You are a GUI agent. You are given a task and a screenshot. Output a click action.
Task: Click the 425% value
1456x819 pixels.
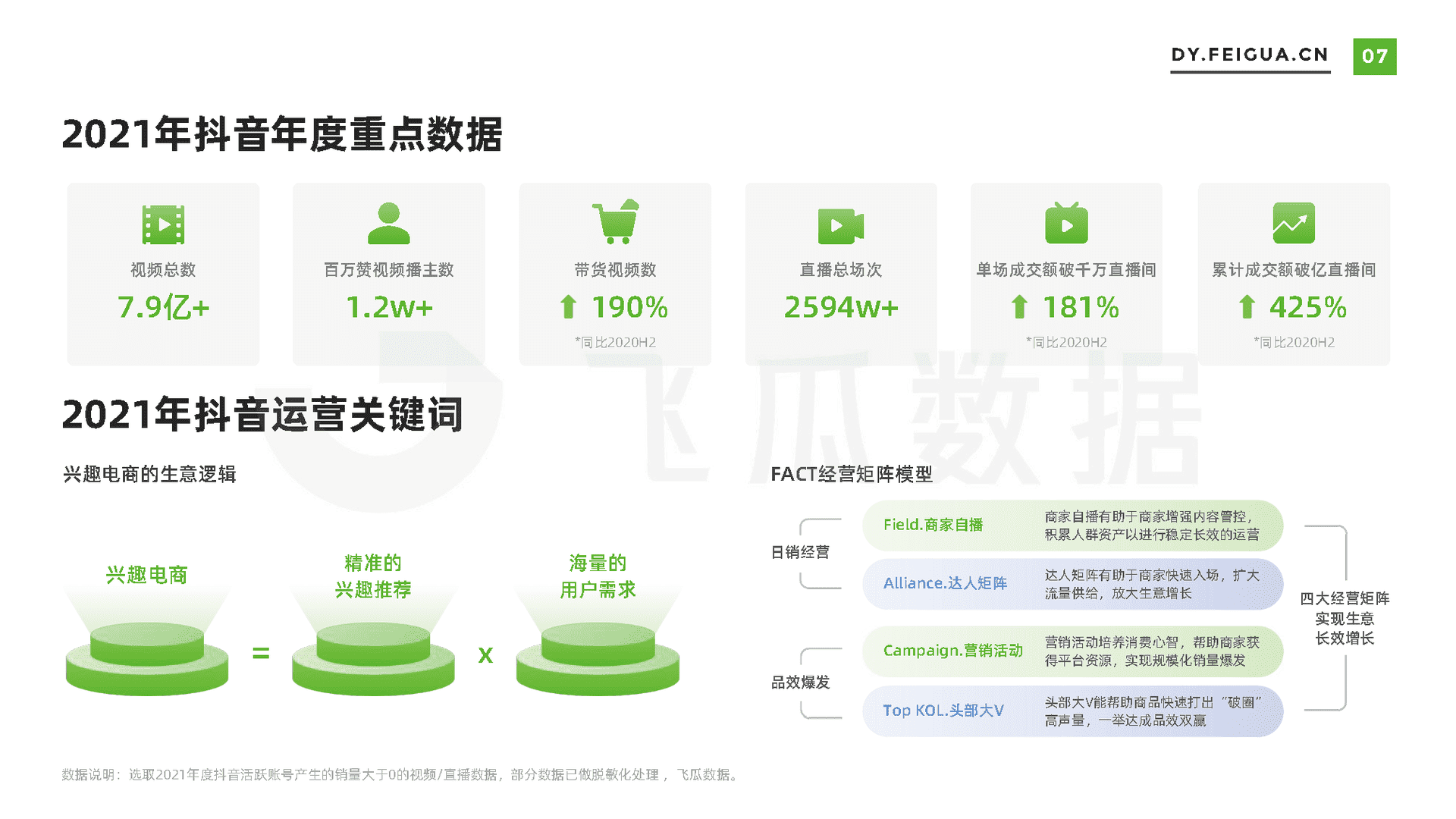coord(1308,307)
